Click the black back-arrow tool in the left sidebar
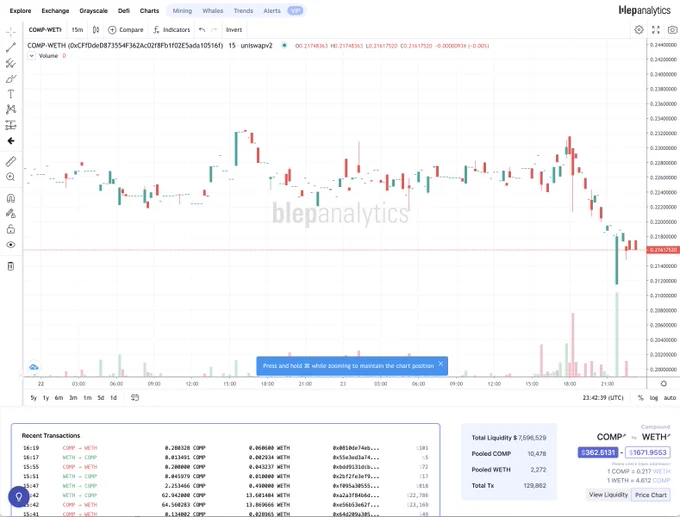 (x=11, y=141)
